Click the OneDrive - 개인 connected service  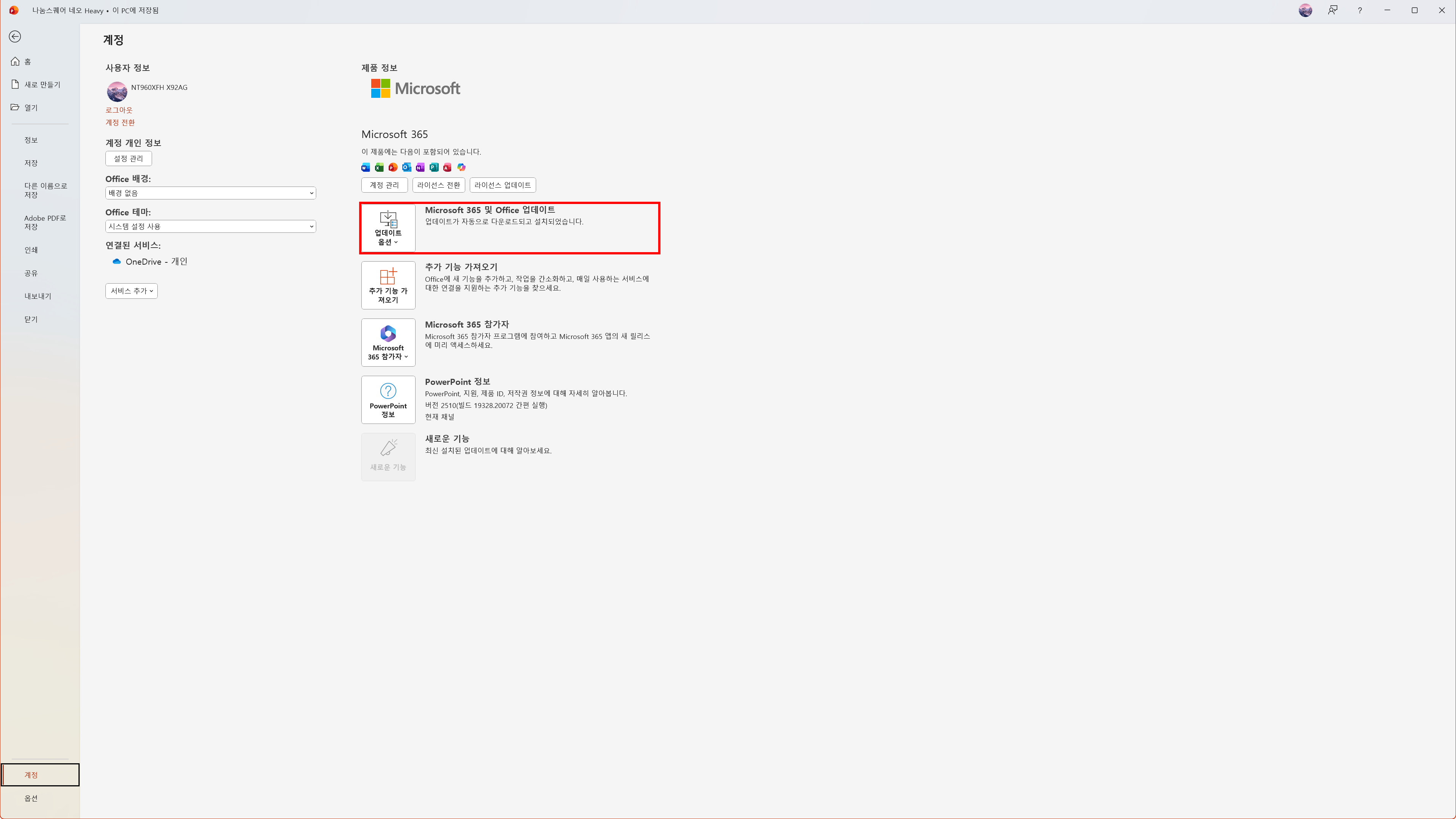155,262
